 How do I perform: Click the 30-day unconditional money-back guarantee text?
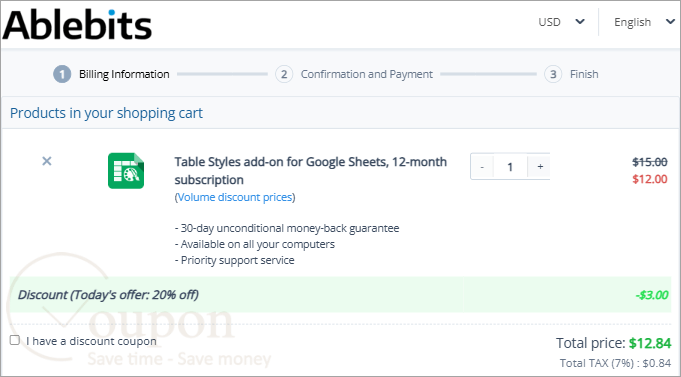(287, 228)
